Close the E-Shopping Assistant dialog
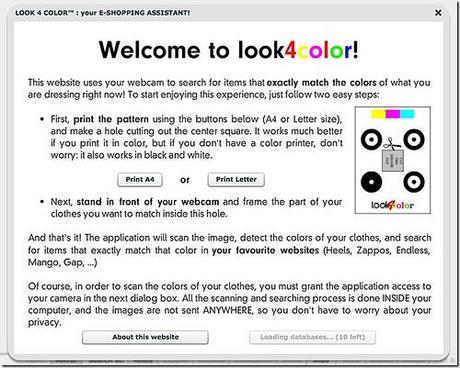Screen dimensions: 460x368 (x=438, y=13)
